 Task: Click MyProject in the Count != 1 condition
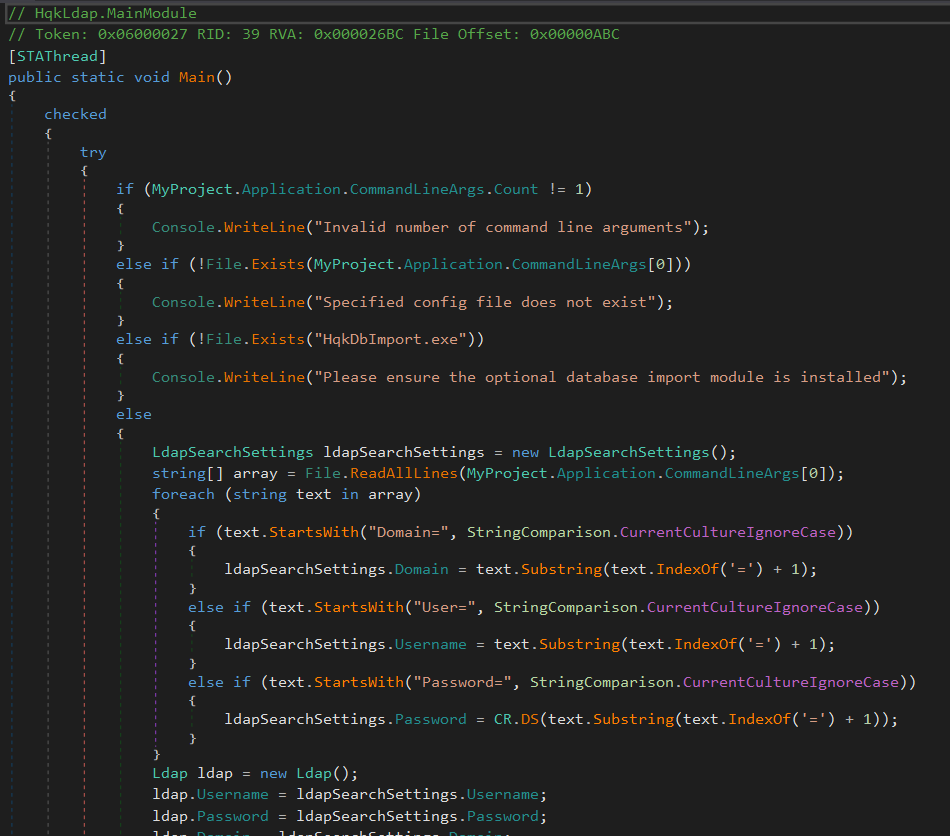point(192,190)
